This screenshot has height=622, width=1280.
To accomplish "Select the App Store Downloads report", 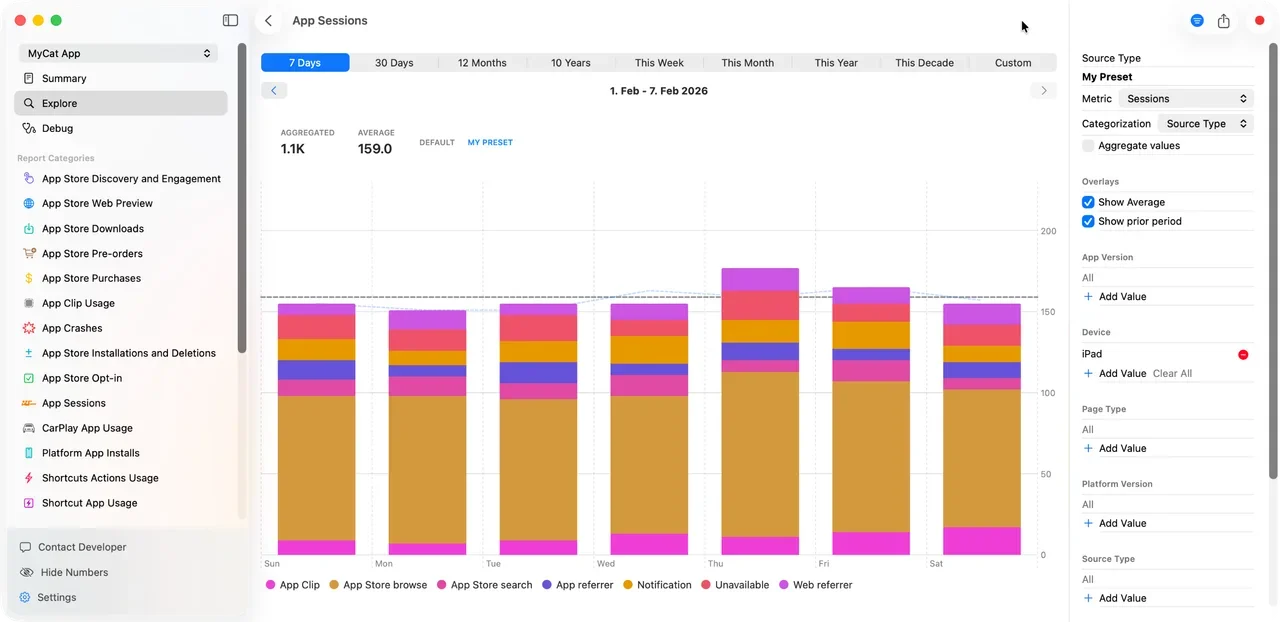I will (x=93, y=228).
